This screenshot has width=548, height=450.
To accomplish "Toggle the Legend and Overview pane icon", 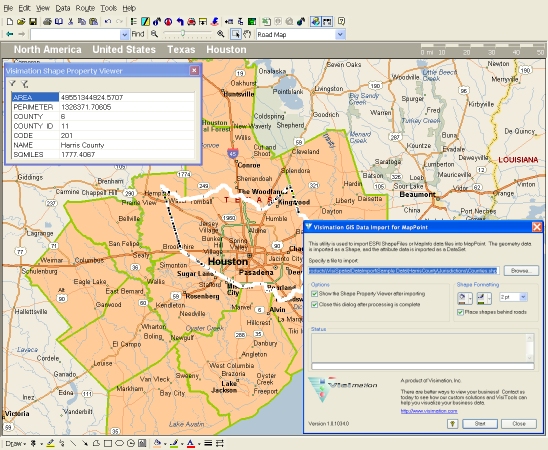I will click(x=134, y=22).
